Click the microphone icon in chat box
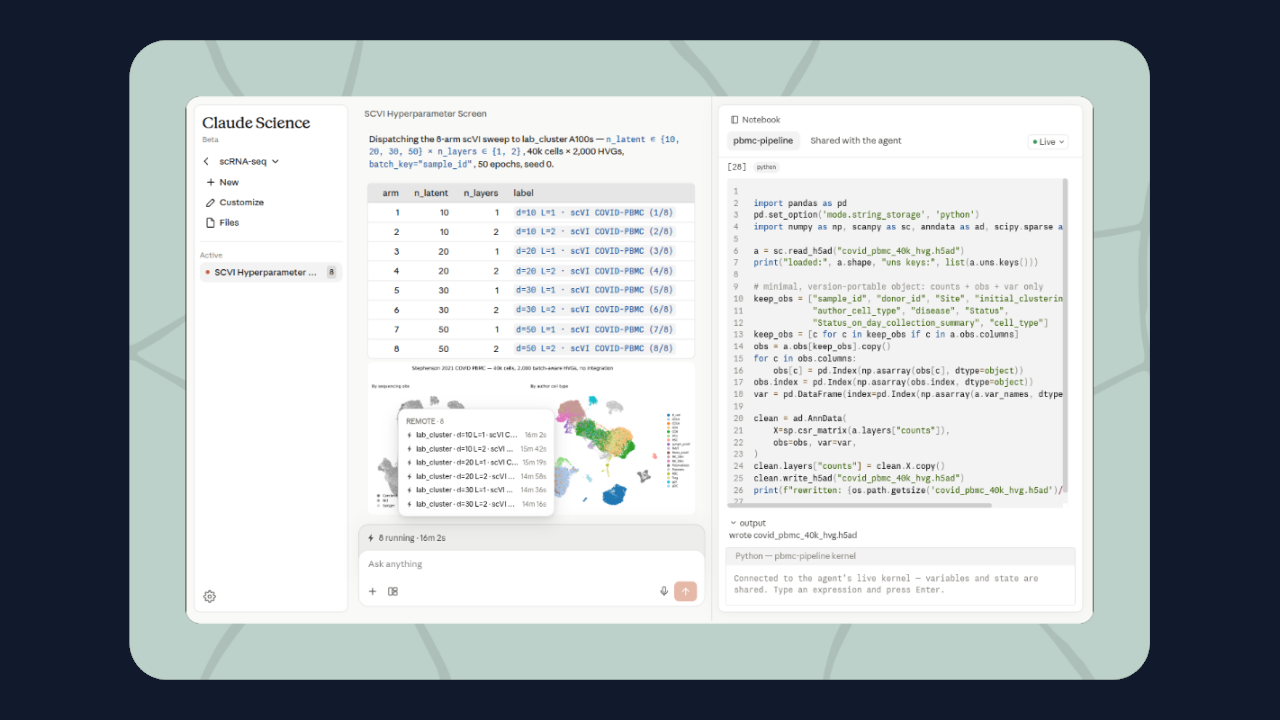The height and width of the screenshot is (720, 1280). click(x=664, y=591)
